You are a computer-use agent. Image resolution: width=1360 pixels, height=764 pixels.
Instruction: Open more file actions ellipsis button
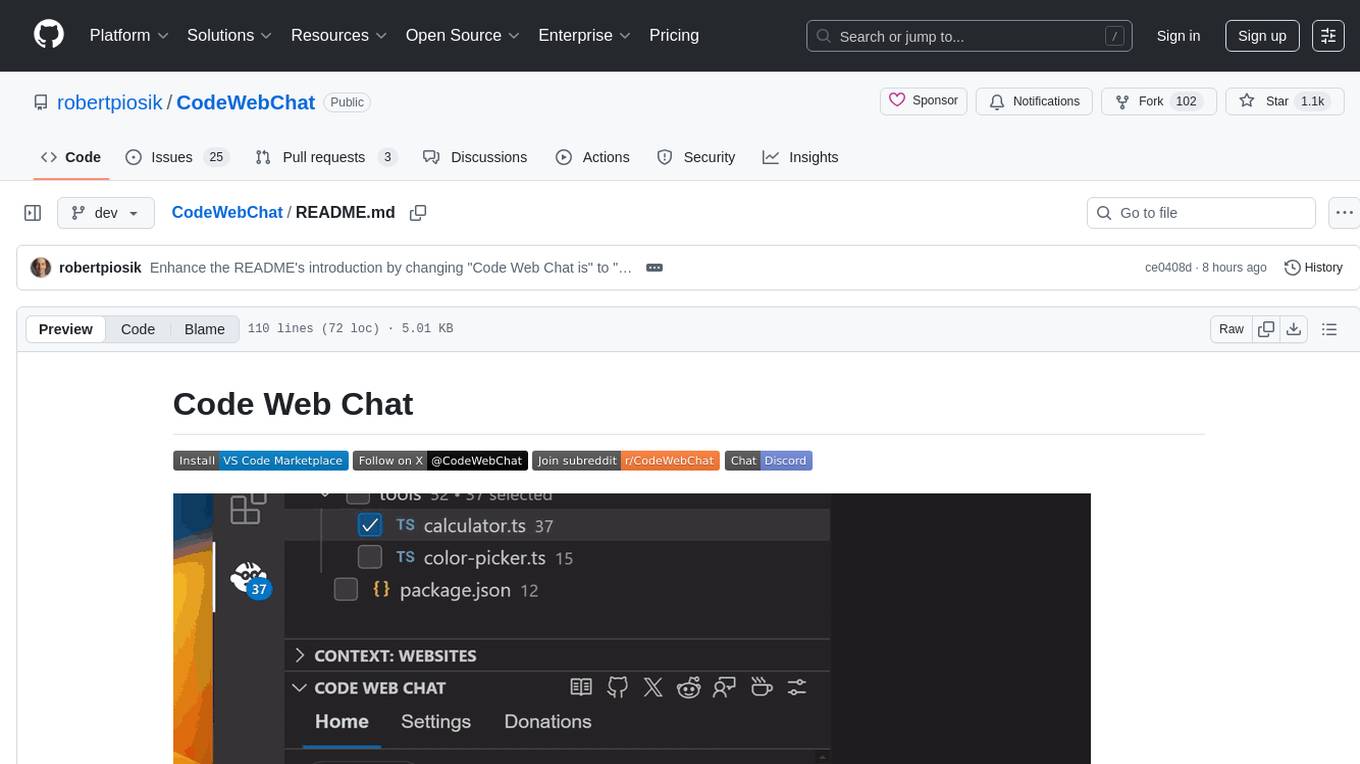point(1344,213)
